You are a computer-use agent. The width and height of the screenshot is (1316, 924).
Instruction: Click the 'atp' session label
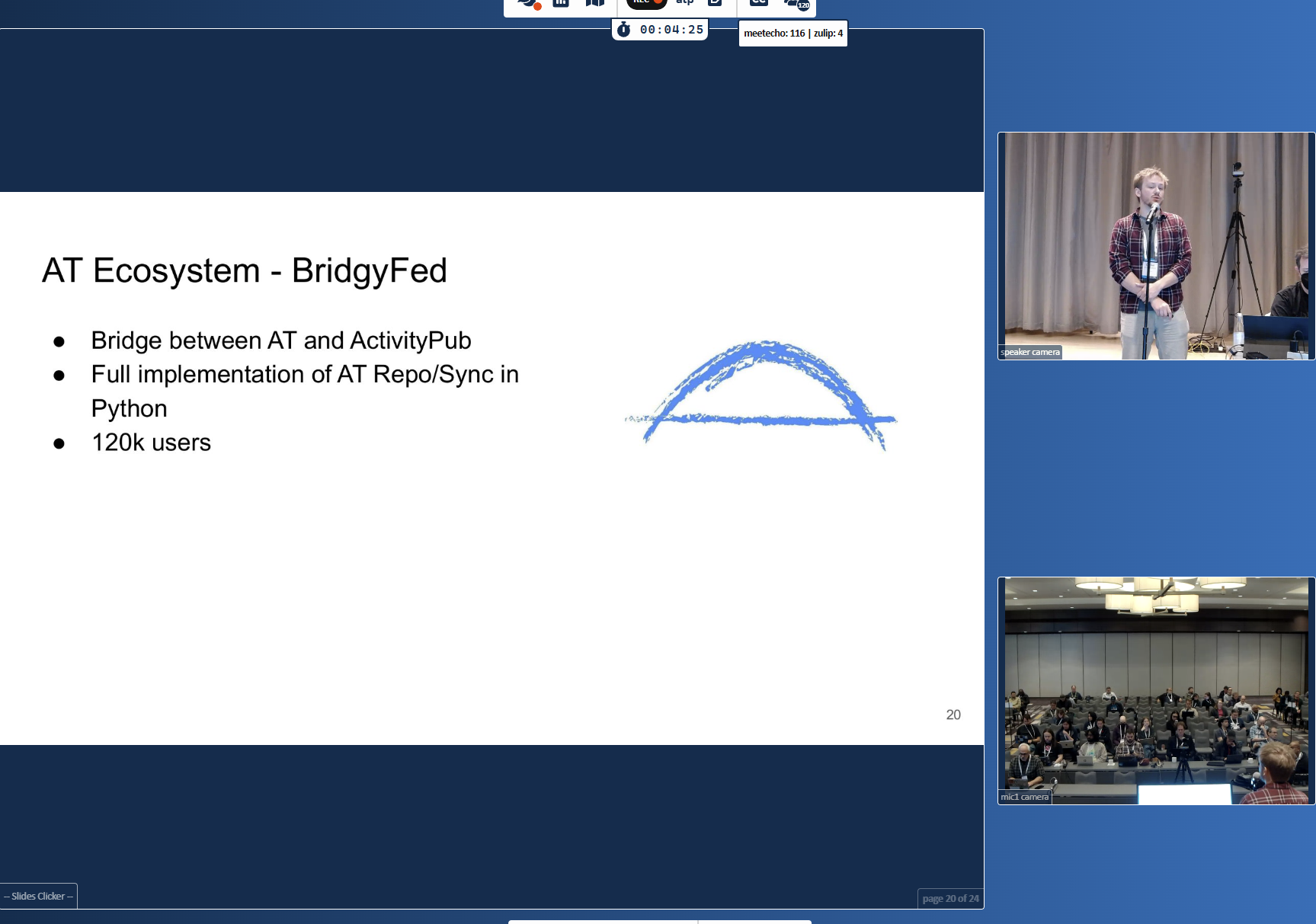(x=684, y=3)
